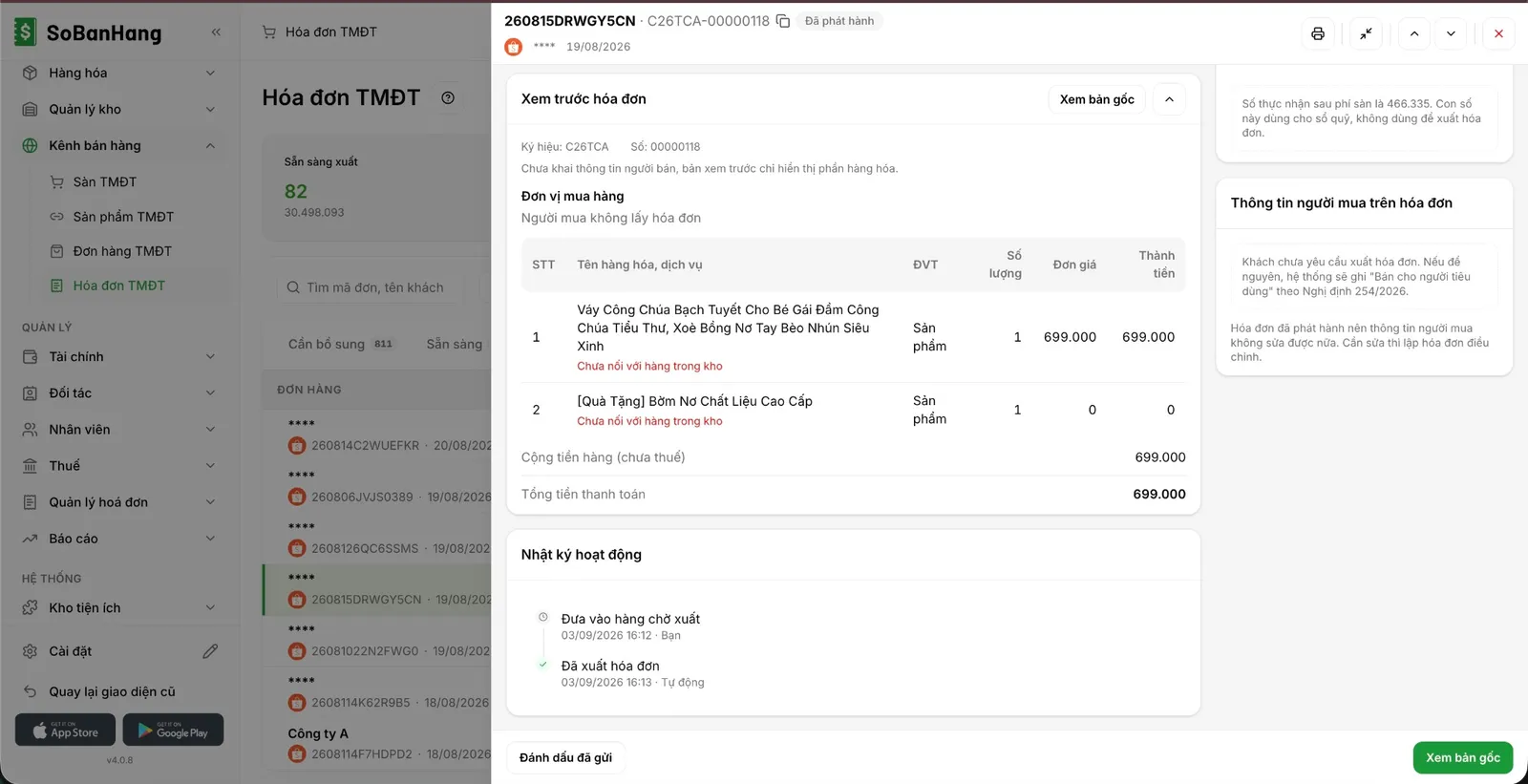The width and height of the screenshot is (1528, 784).
Task: Collapse the sidebar double-chevron icon
Action: click(x=216, y=32)
